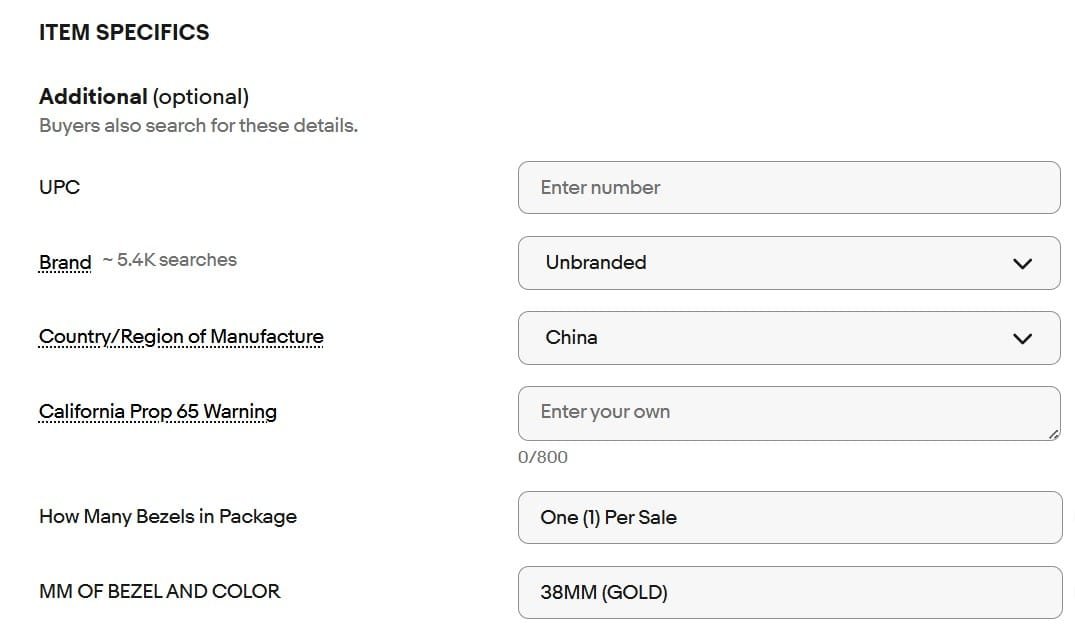Click the 'Buyers also search' hint text
This screenshot has height=640, width=1075.
(198, 126)
